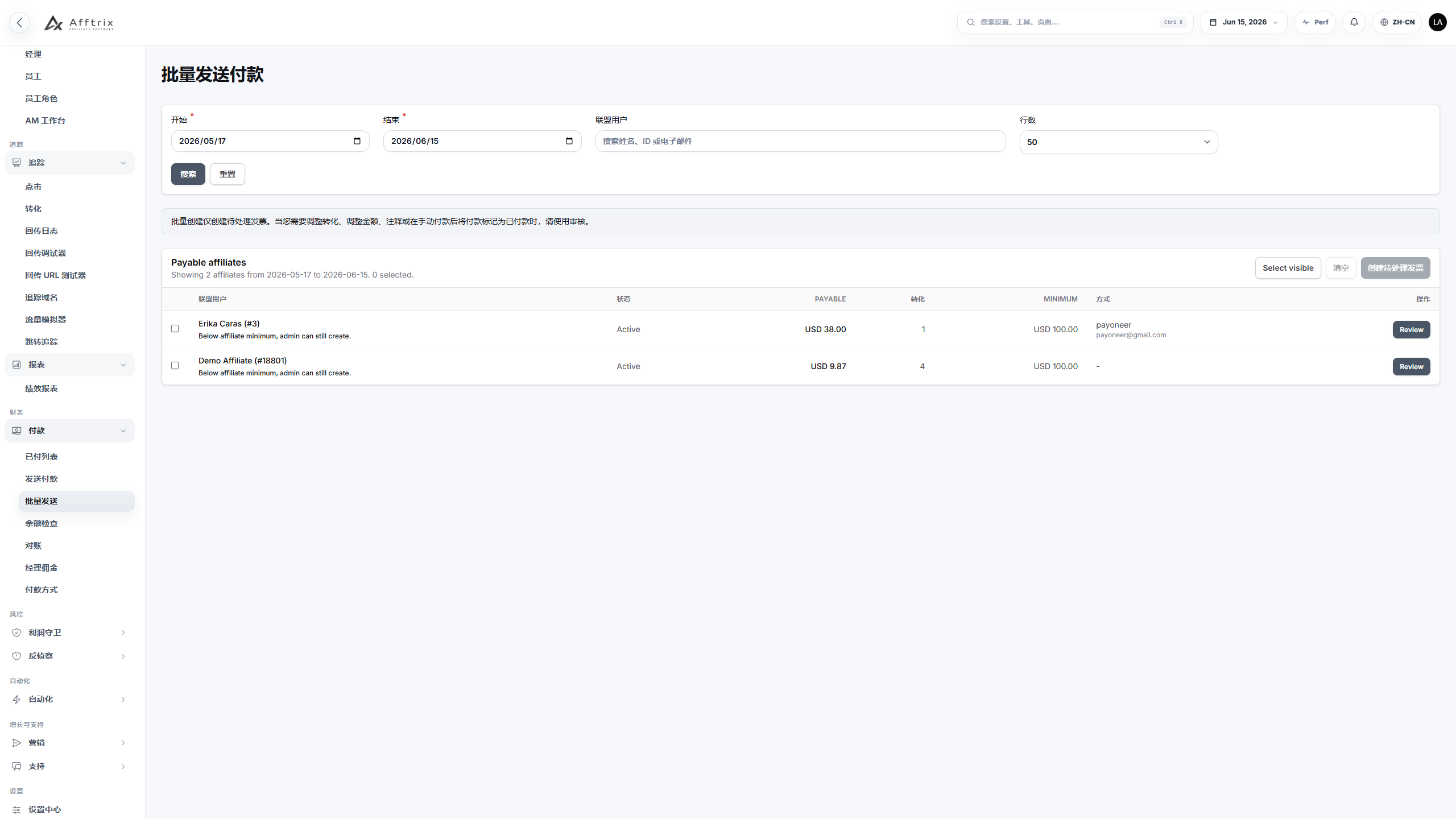The width and height of the screenshot is (1456, 819).
Task: Click the 追踪 monitor icon in sidebar
Action: 16,163
